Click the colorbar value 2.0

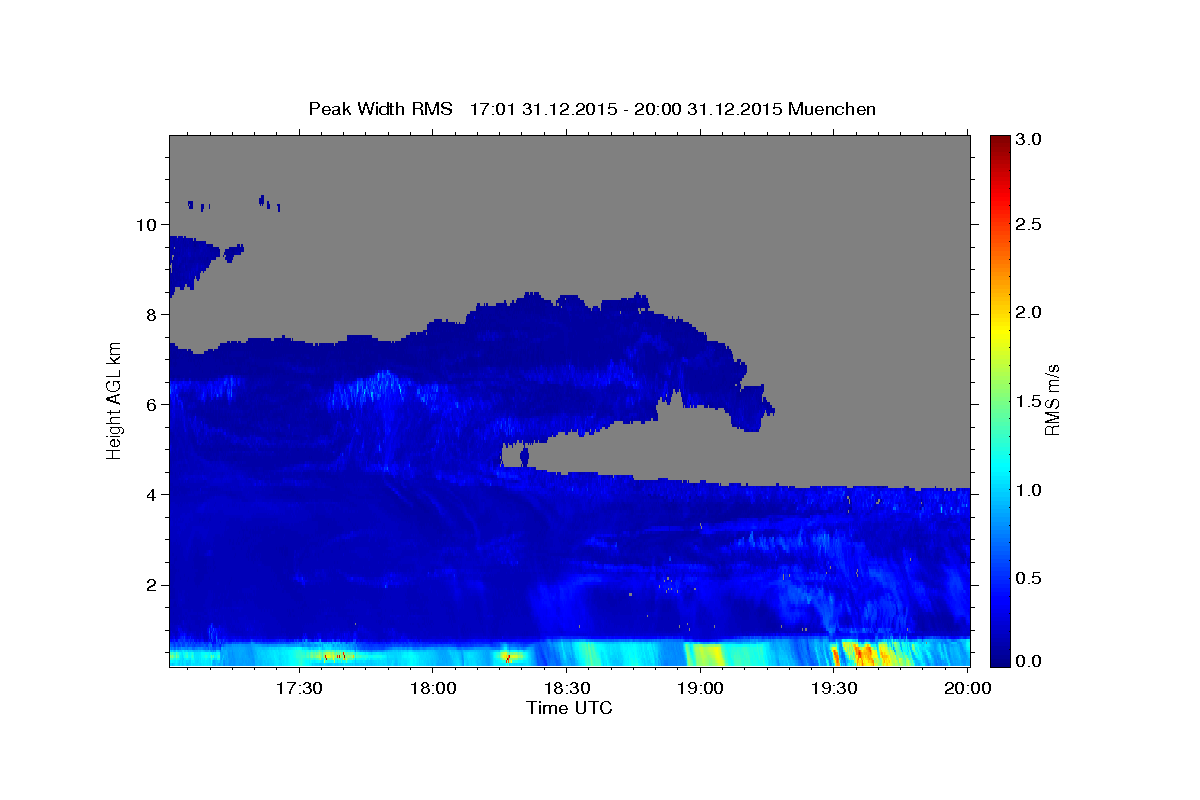coord(1029,312)
